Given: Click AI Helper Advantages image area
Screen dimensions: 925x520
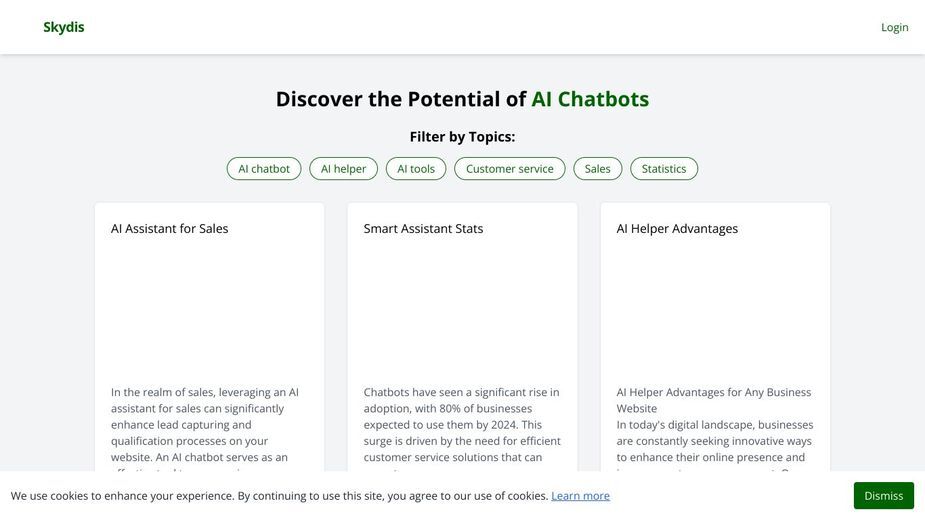Looking at the screenshot, I should click(x=715, y=310).
